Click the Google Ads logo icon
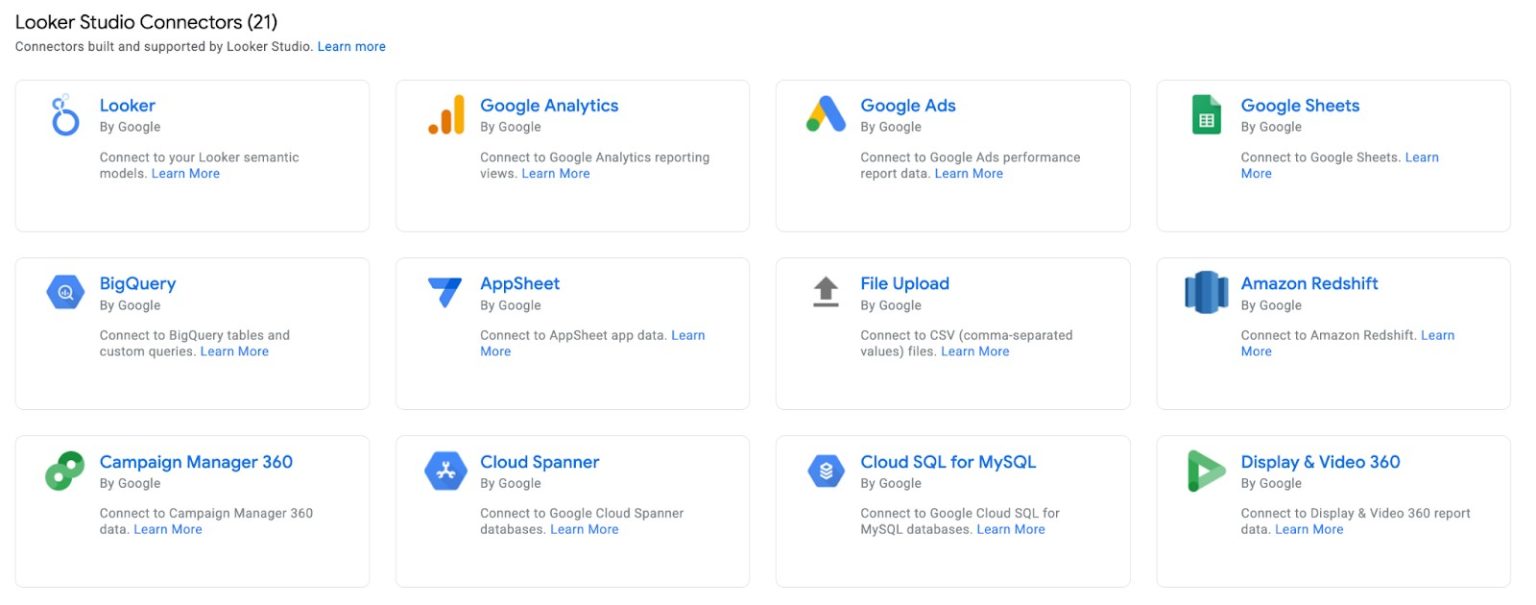 click(826, 115)
